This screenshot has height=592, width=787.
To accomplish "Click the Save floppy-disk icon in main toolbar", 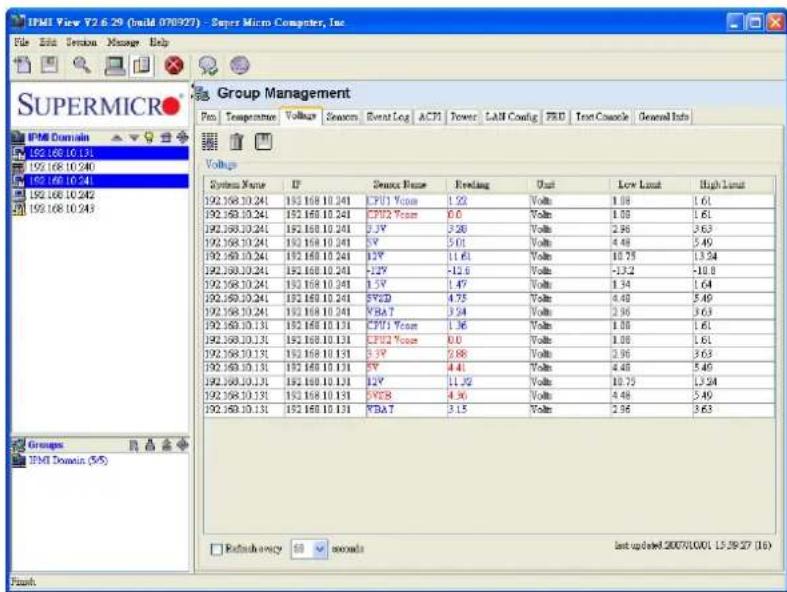I will [x=49, y=65].
